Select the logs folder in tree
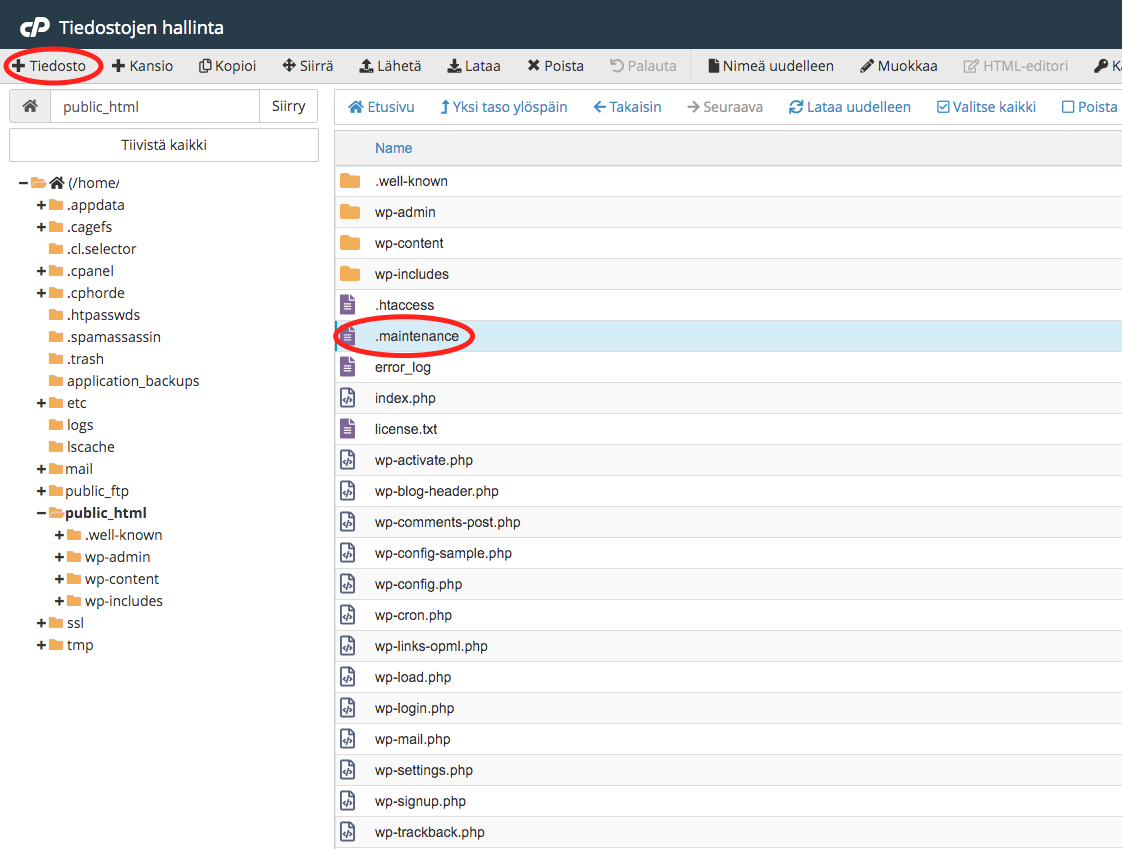Image resolution: width=1122 pixels, height=849 pixels. tap(80, 425)
